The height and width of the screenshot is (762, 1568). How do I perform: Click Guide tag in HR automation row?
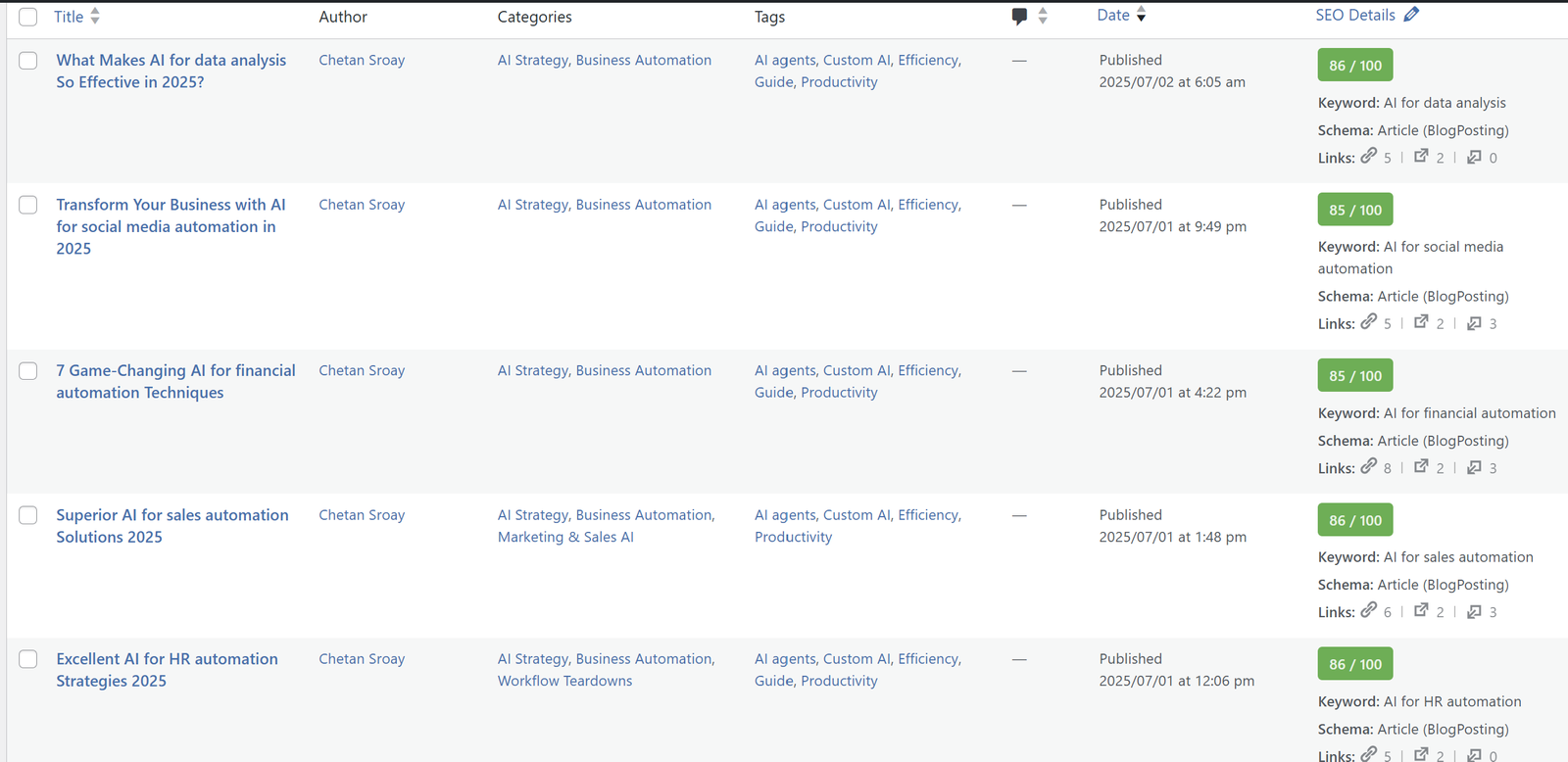[x=773, y=682]
